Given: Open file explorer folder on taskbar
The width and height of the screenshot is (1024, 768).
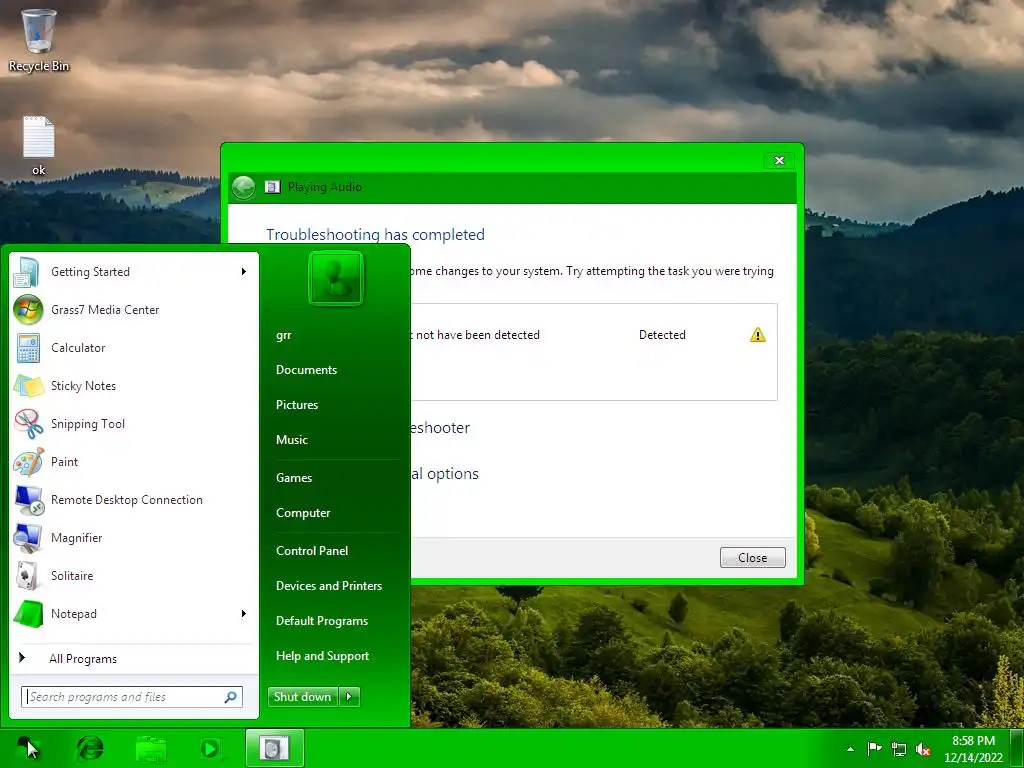Looking at the screenshot, I should tap(151, 748).
